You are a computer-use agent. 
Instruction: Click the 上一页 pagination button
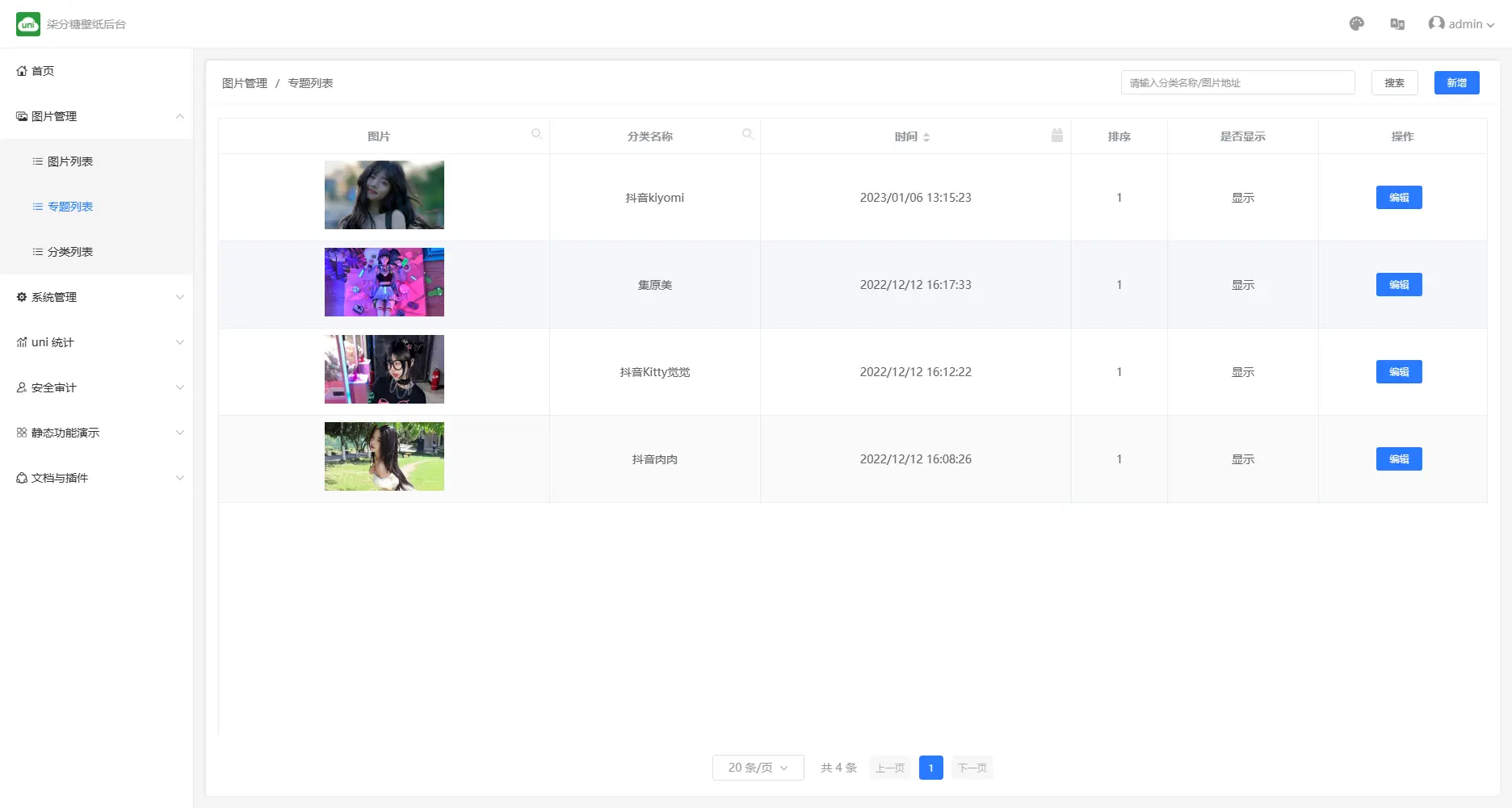(890, 768)
